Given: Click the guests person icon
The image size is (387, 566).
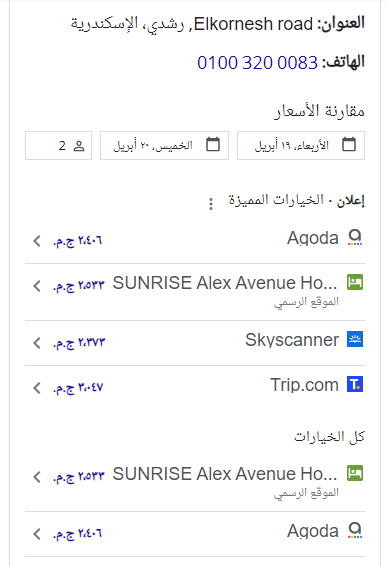Looking at the screenshot, I should tap(79, 146).
